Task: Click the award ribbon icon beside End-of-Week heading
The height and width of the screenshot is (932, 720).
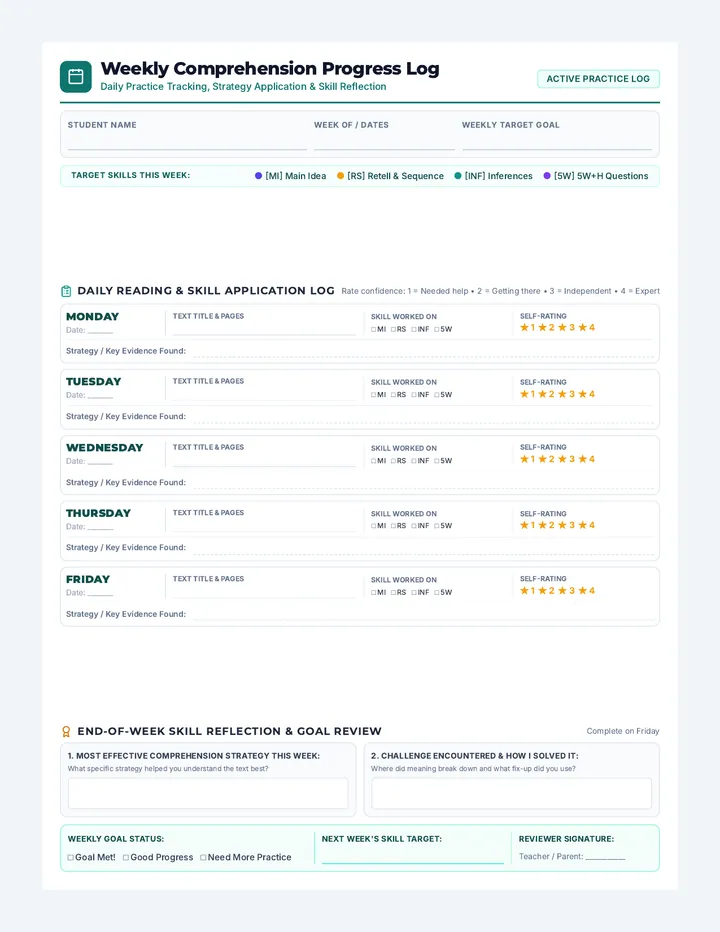Action: (x=66, y=732)
